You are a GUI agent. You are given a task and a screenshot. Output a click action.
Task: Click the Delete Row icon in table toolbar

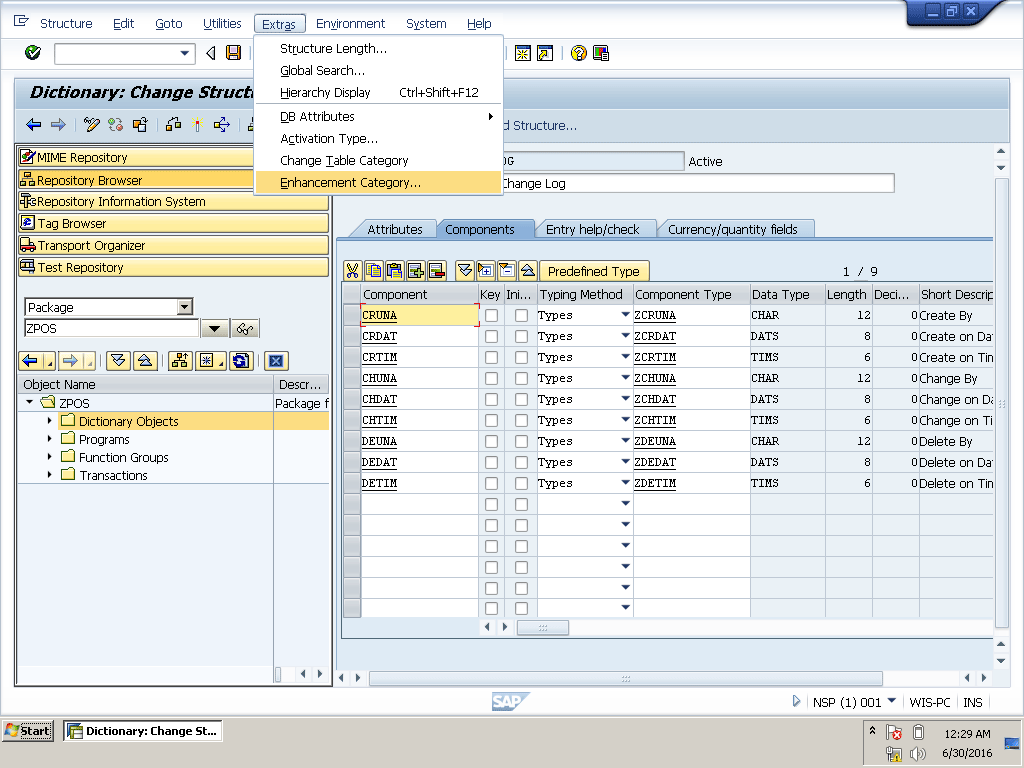436,270
